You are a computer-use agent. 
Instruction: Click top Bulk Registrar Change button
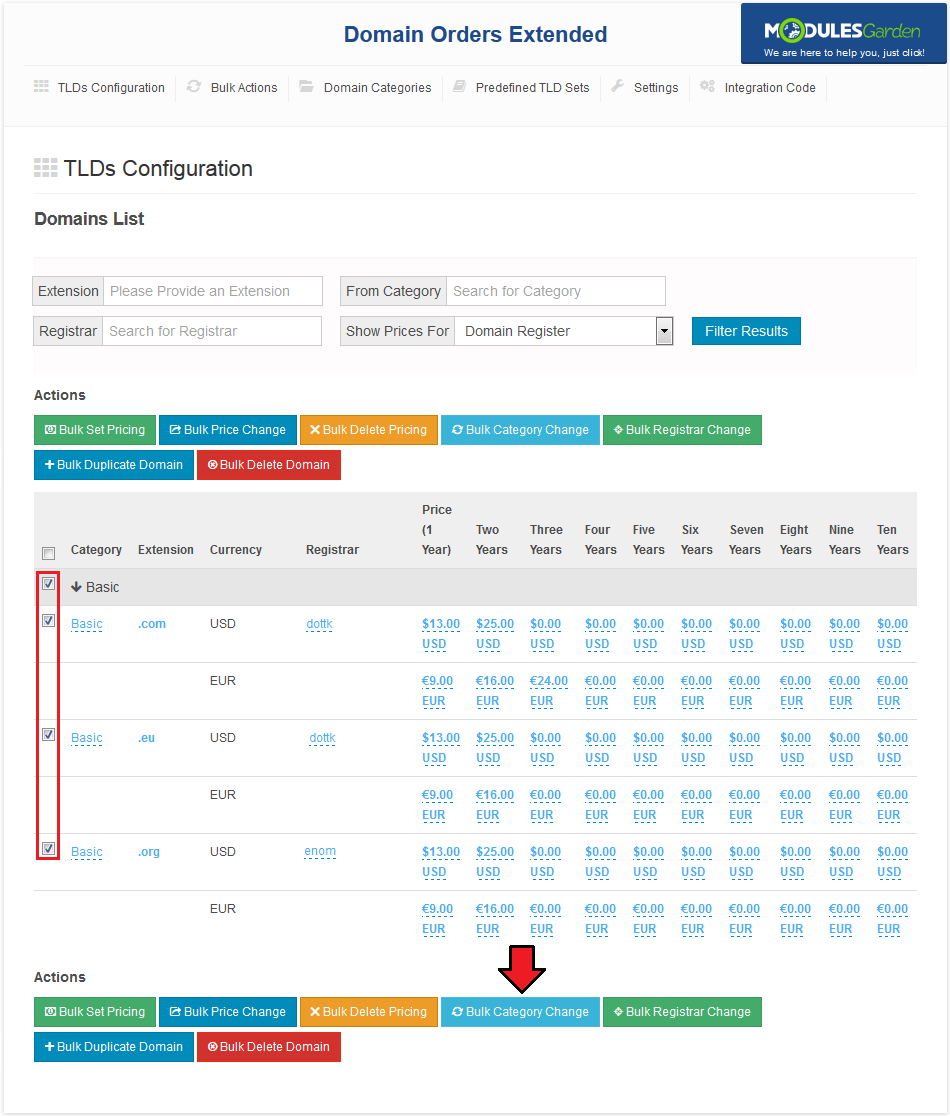[x=682, y=430]
